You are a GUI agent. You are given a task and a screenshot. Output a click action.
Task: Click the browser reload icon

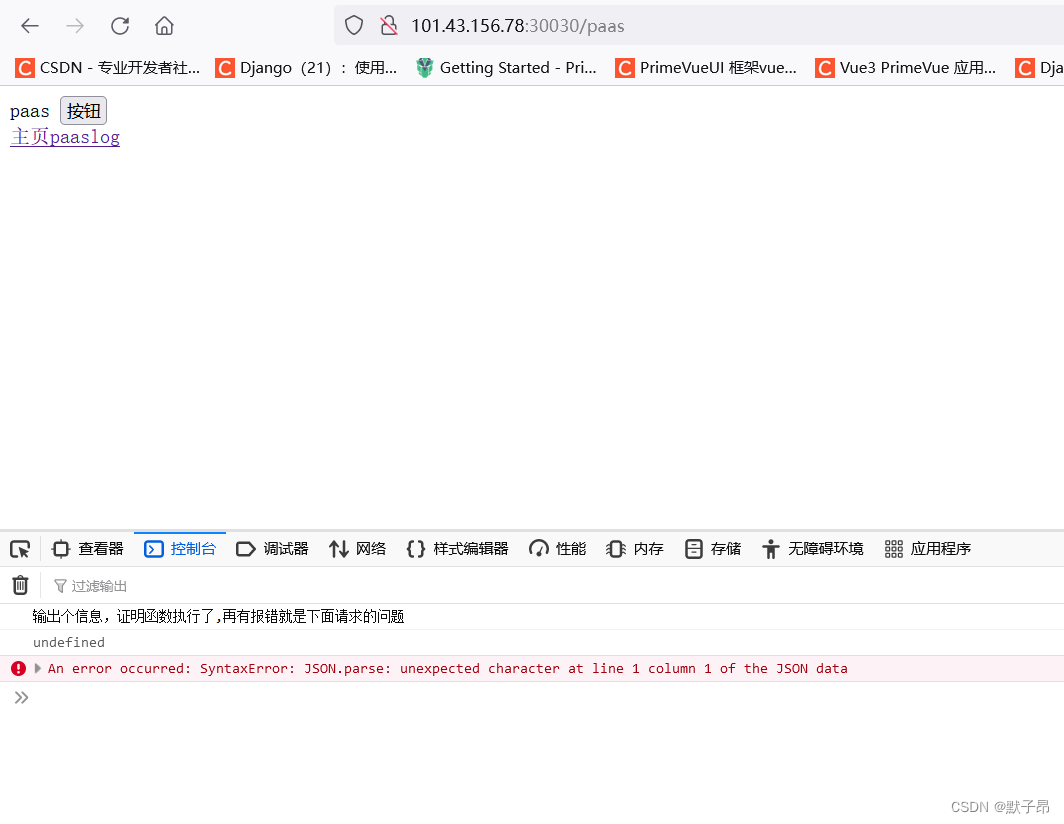click(119, 26)
